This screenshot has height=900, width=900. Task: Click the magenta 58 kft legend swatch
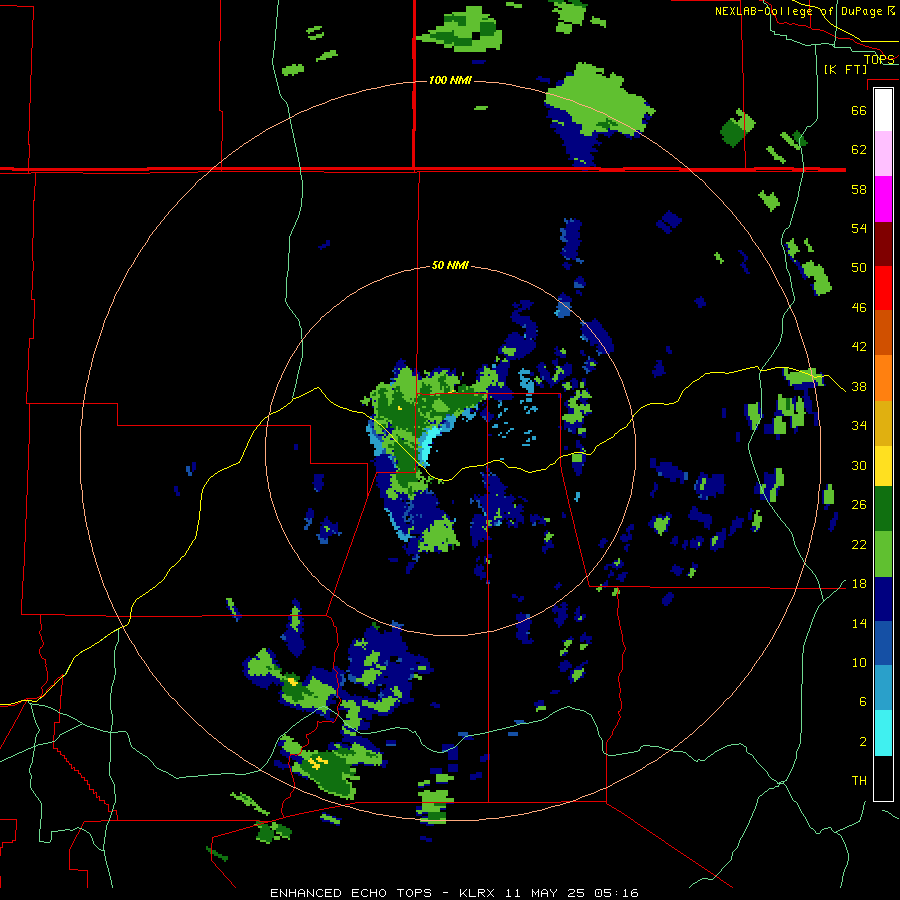[x=883, y=199]
